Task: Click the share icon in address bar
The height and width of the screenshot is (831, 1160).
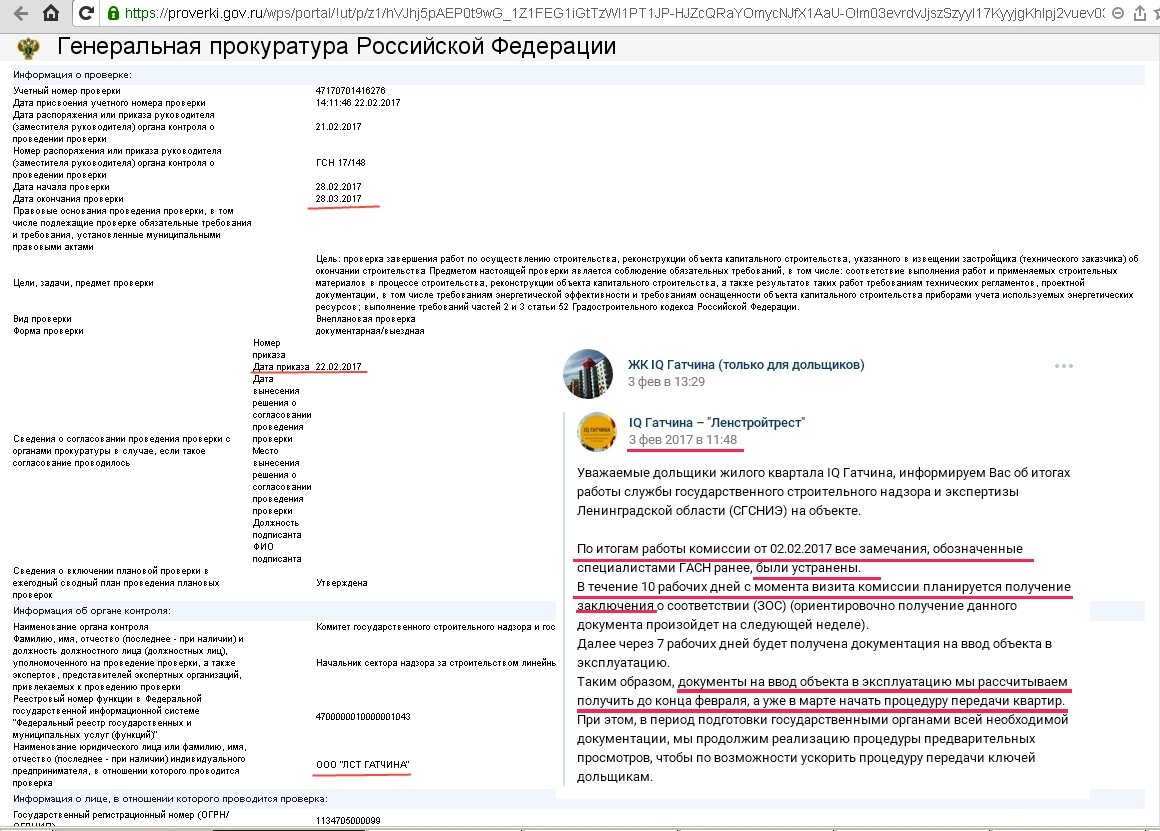Action: (1140, 13)
